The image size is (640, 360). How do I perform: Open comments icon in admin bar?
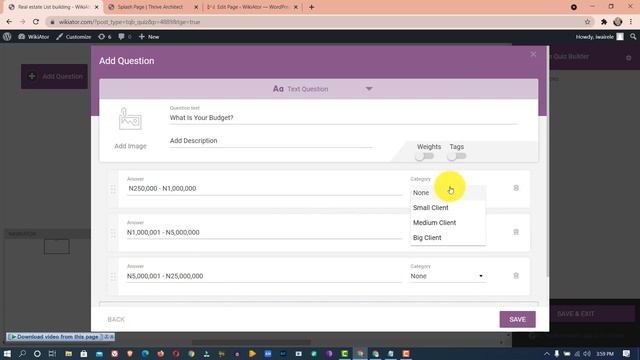pos(124,36)
